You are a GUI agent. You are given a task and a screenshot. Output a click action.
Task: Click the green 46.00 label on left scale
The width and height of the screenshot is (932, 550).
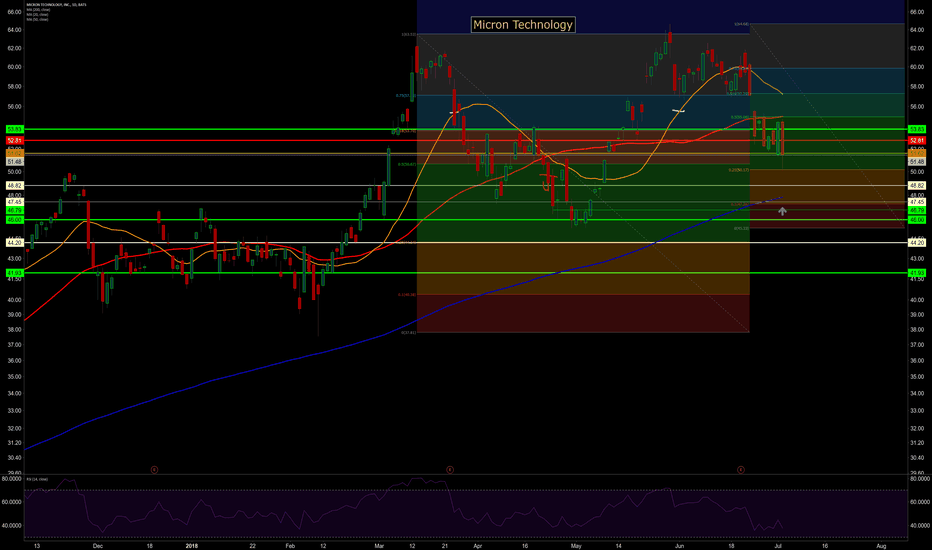(14, 220)
